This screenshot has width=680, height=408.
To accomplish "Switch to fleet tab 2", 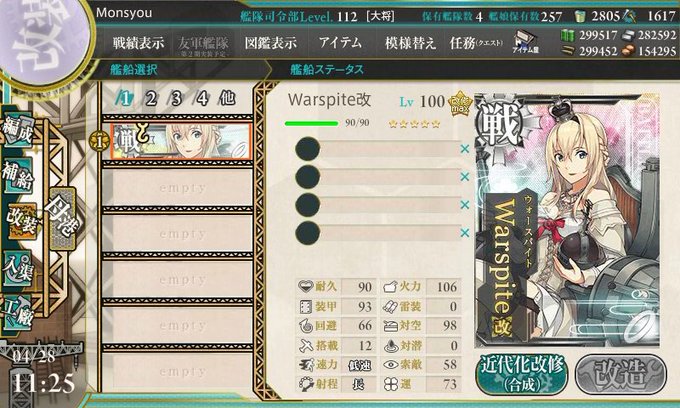I will pyautogui.click(x=150, y=99).
